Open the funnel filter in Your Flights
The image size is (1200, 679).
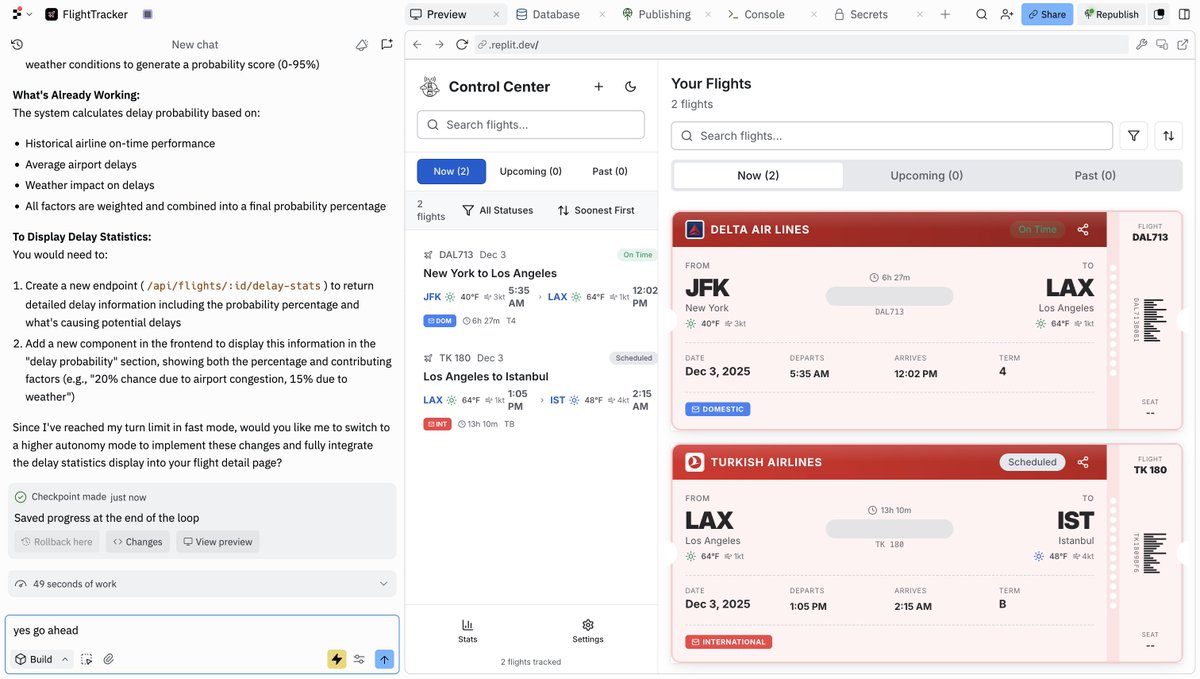(x=1134, y=136)
